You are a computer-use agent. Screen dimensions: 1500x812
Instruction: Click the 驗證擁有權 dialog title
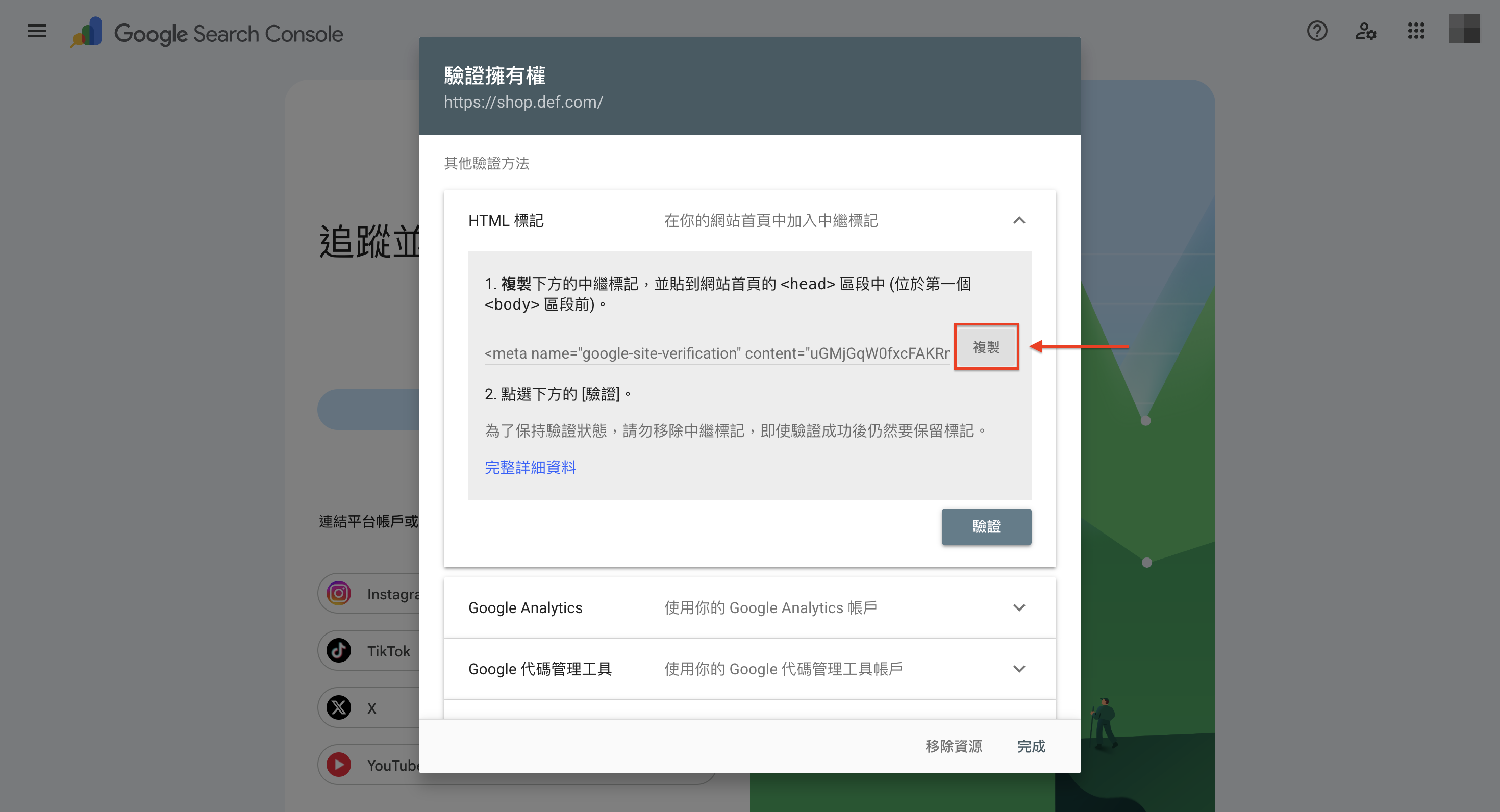494,75
